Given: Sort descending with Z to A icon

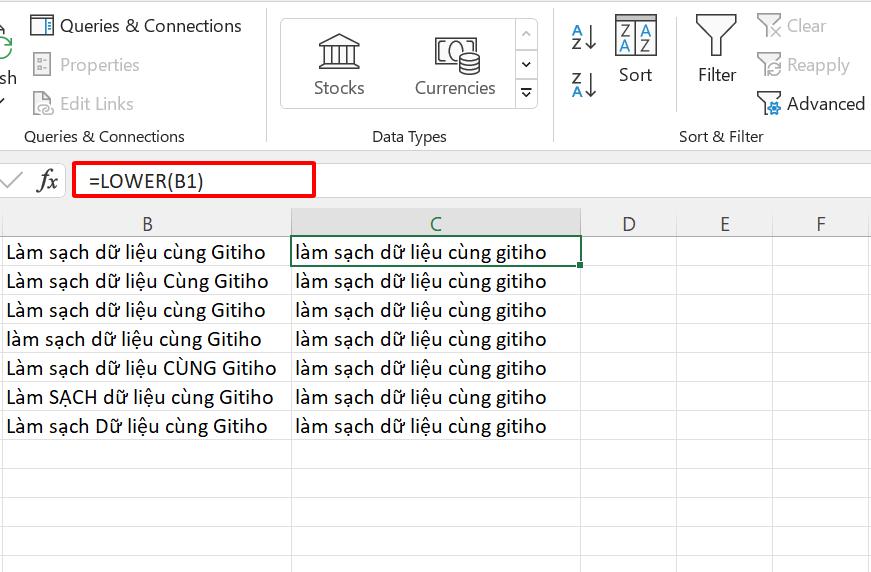Looking at the screenshot, I should [x=584, y=85].
